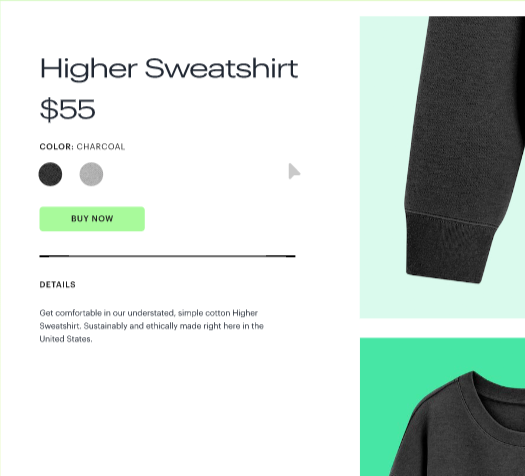Image resolution: width=525 pixels, height=476 pixels.
Task: Click the word "Higher" in the description text
Action: [x=245, y=313]
